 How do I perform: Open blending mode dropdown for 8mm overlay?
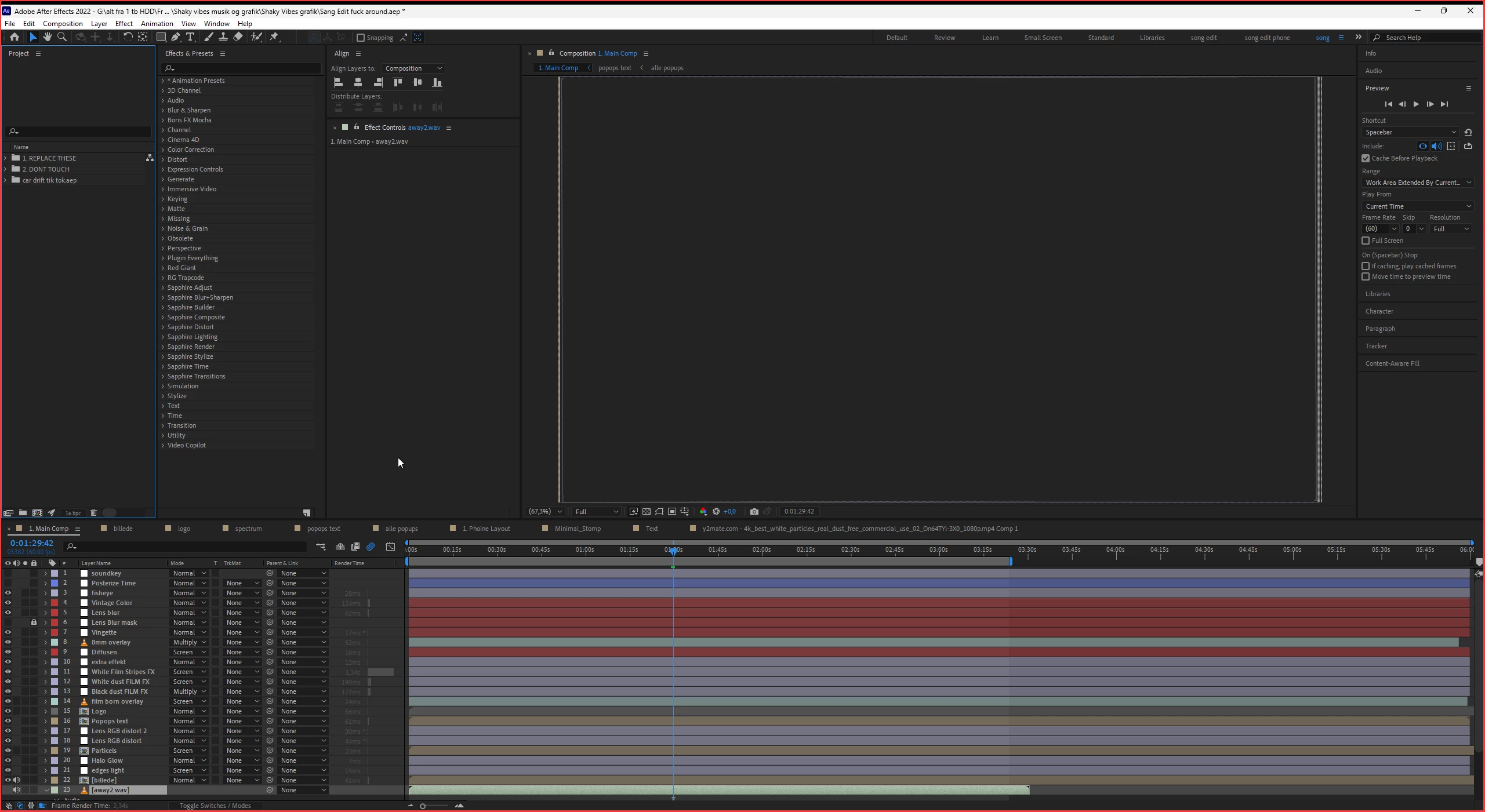(189, 642)
